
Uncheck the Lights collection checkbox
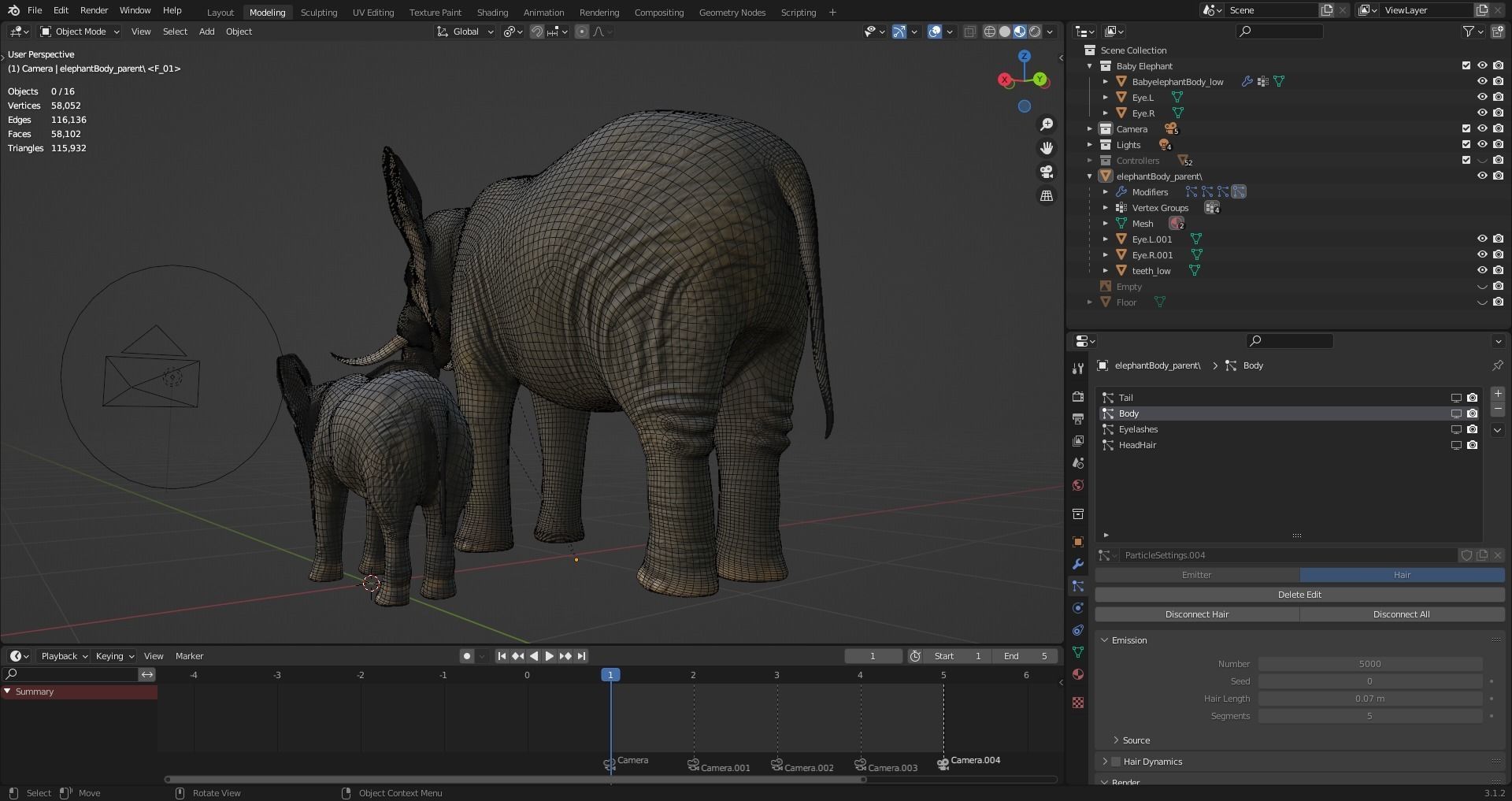click(1466, 145)
